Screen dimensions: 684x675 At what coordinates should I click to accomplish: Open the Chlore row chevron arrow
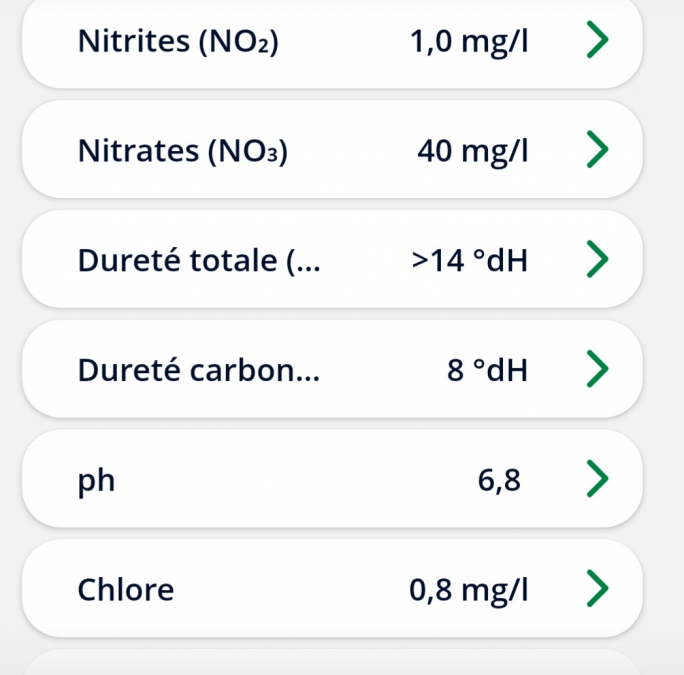[597, 588]
